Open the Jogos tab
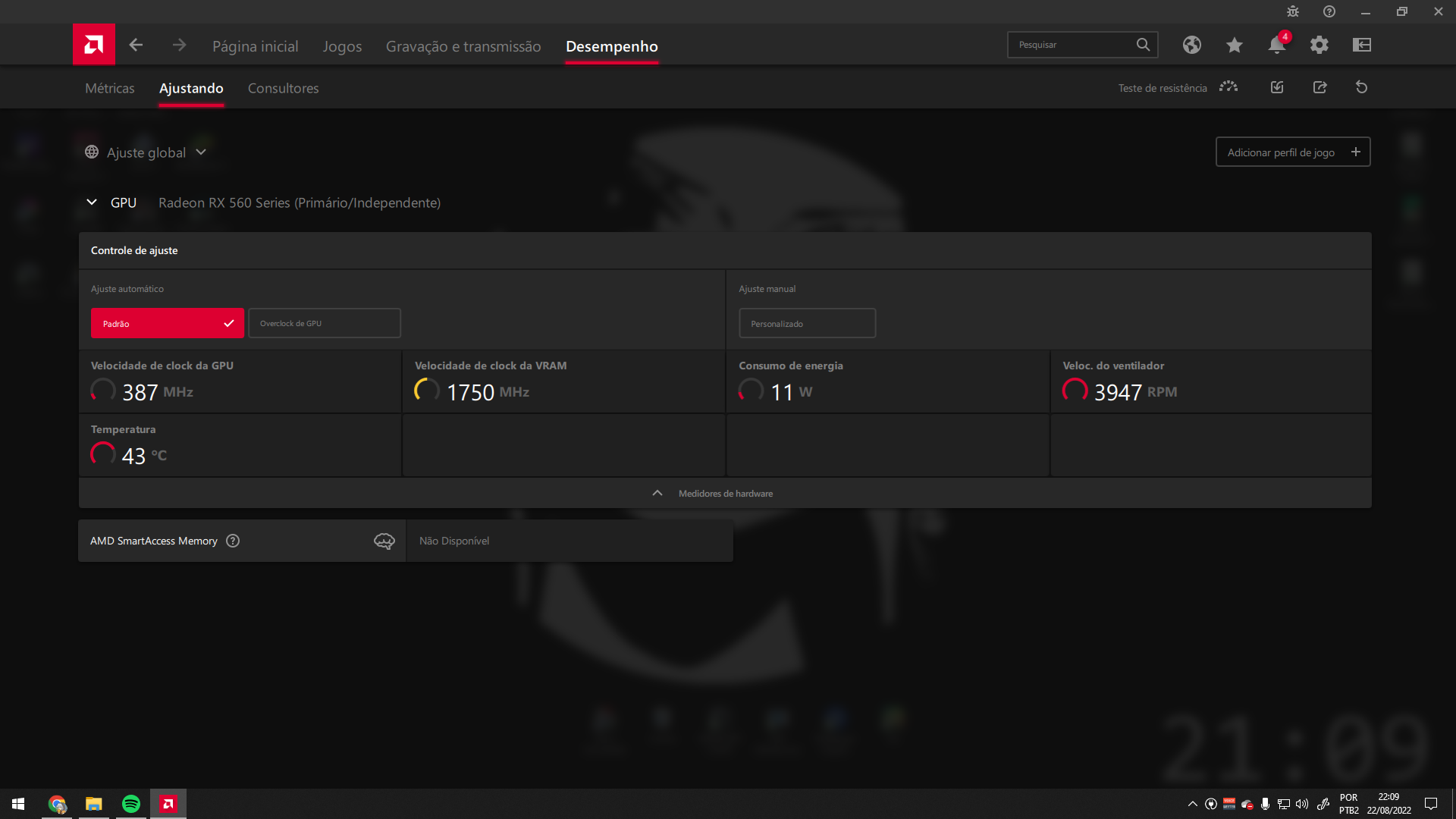The width and height of the screenshot is (1456, 819). click(x=342, y=46)
